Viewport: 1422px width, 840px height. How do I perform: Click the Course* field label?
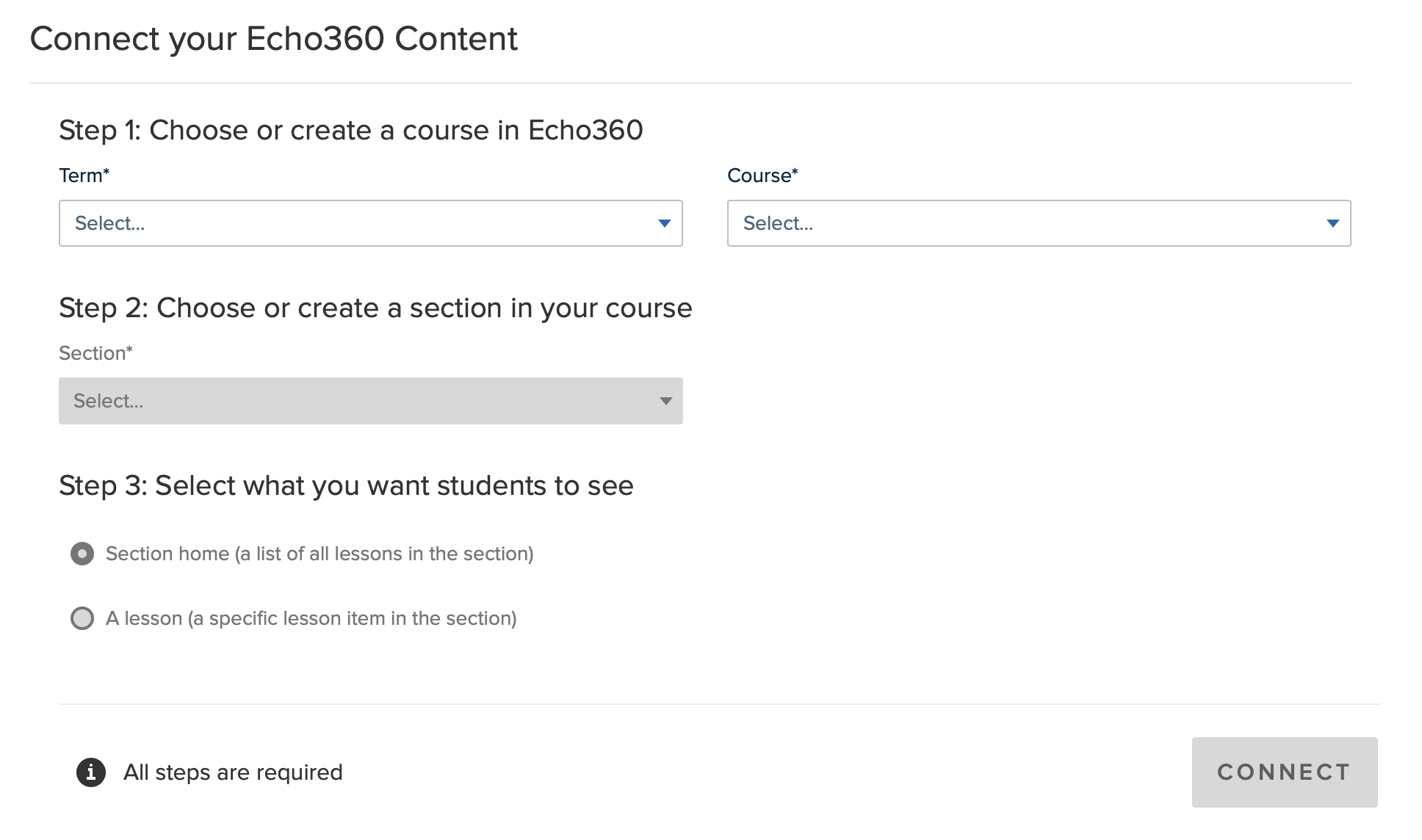[762, 175]
